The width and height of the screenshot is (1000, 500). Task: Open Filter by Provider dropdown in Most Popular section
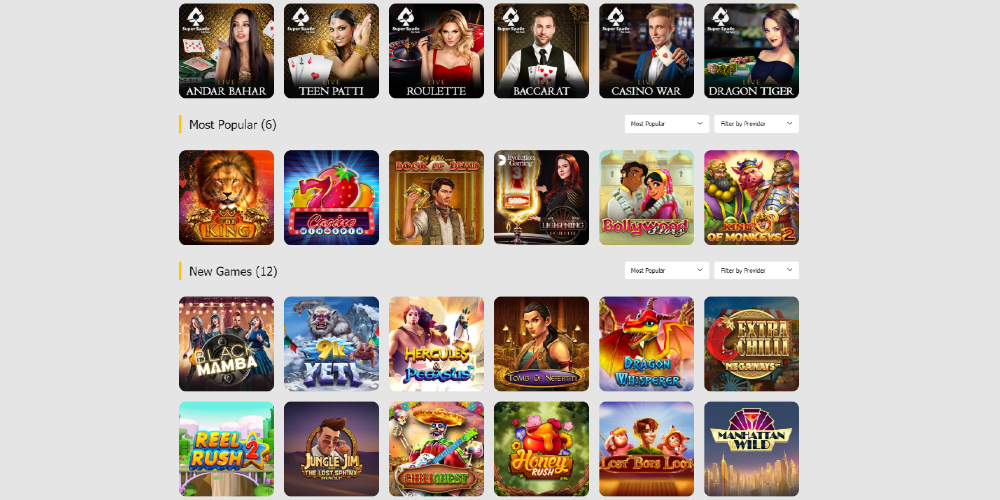(756, 124)
